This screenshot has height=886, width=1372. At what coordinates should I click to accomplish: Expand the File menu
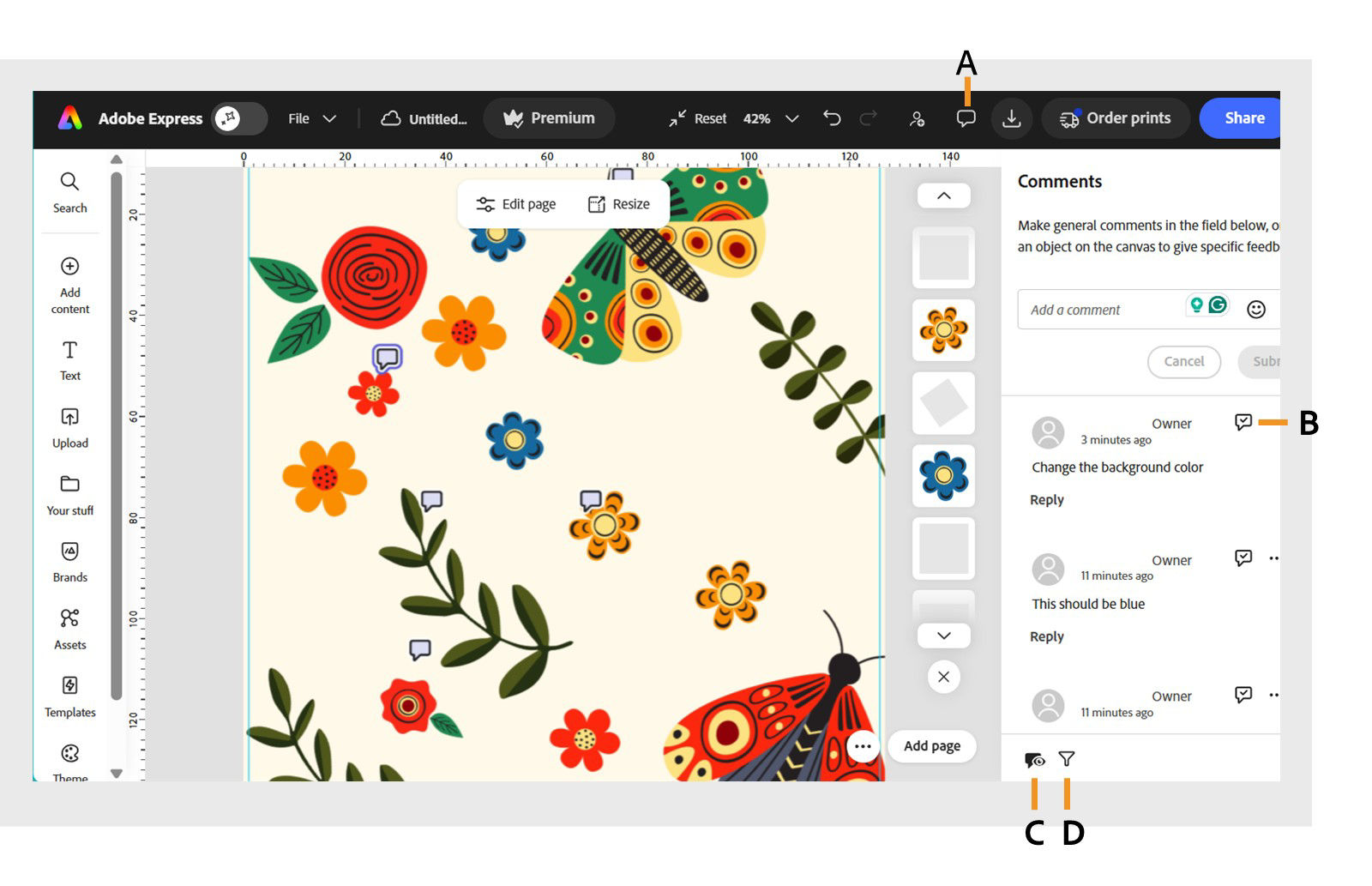(309, 118)
